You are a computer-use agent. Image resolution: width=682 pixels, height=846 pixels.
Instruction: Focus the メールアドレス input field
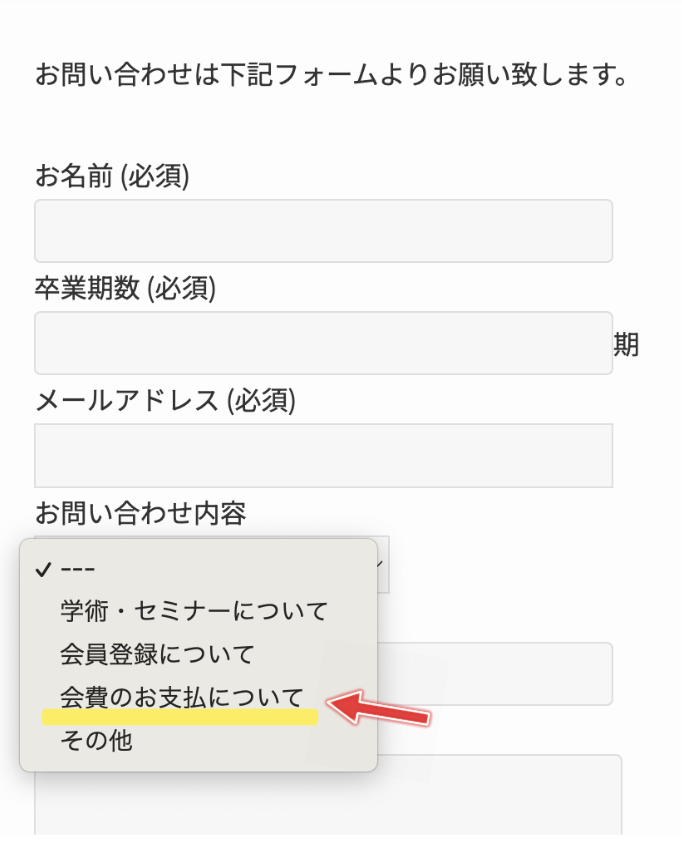323,455
